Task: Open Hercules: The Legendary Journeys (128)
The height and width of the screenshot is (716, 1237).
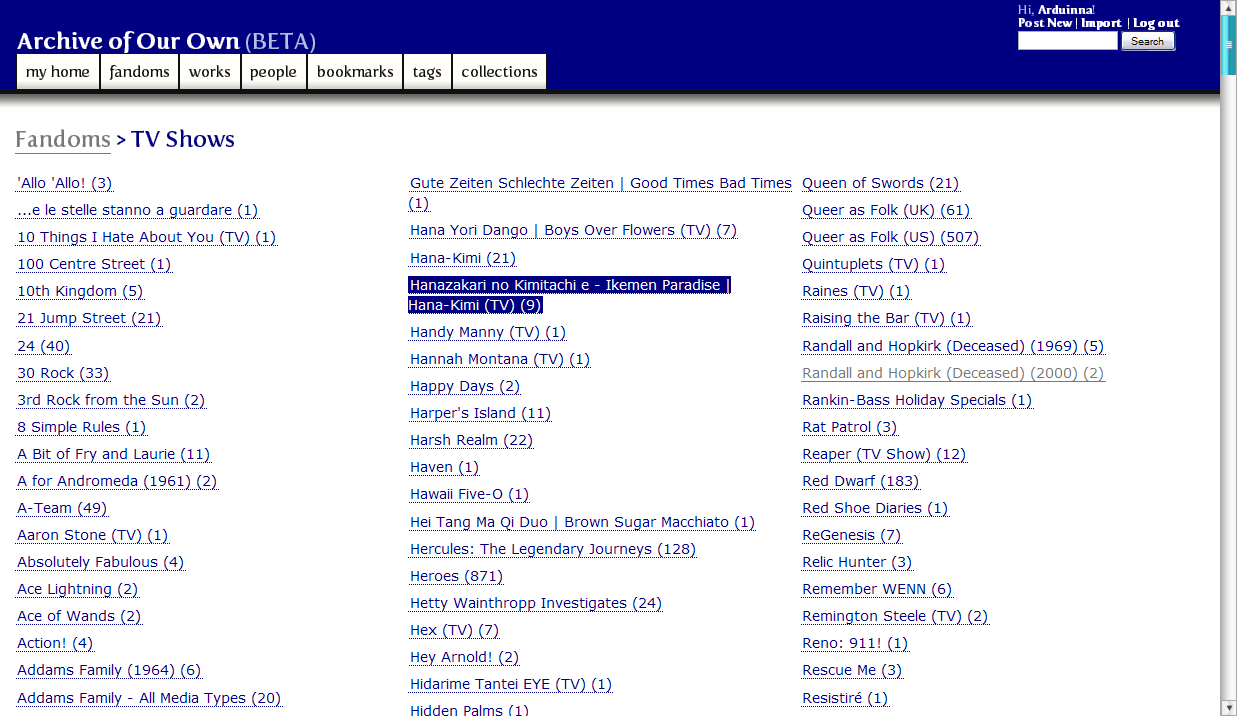Action: [x=553, y=549]
